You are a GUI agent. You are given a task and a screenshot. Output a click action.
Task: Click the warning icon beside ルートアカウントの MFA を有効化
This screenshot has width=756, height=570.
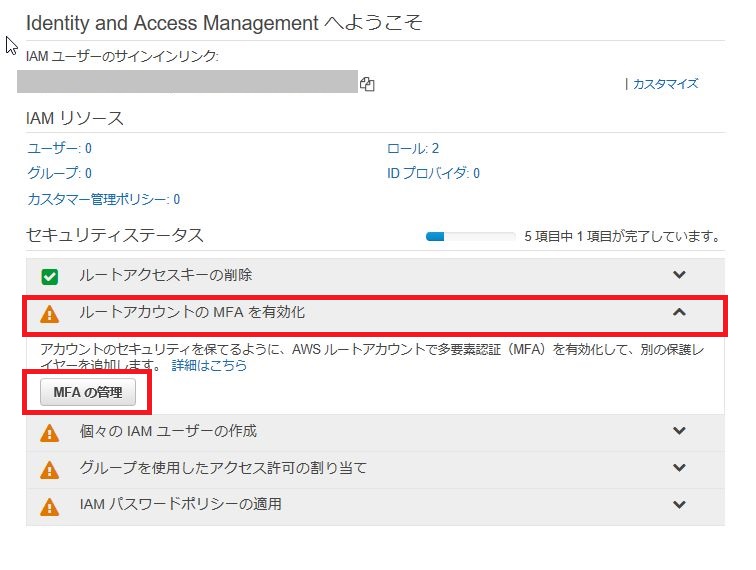click(x=50, y=314)
